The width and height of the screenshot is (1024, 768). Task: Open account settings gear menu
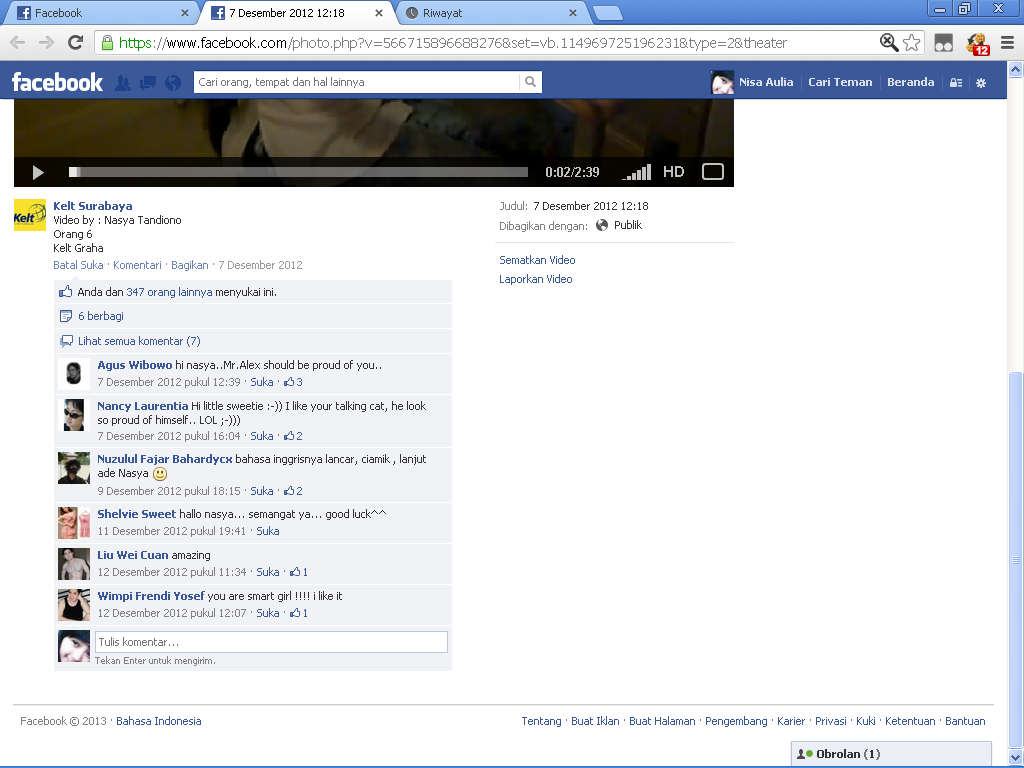coord(981,83)
